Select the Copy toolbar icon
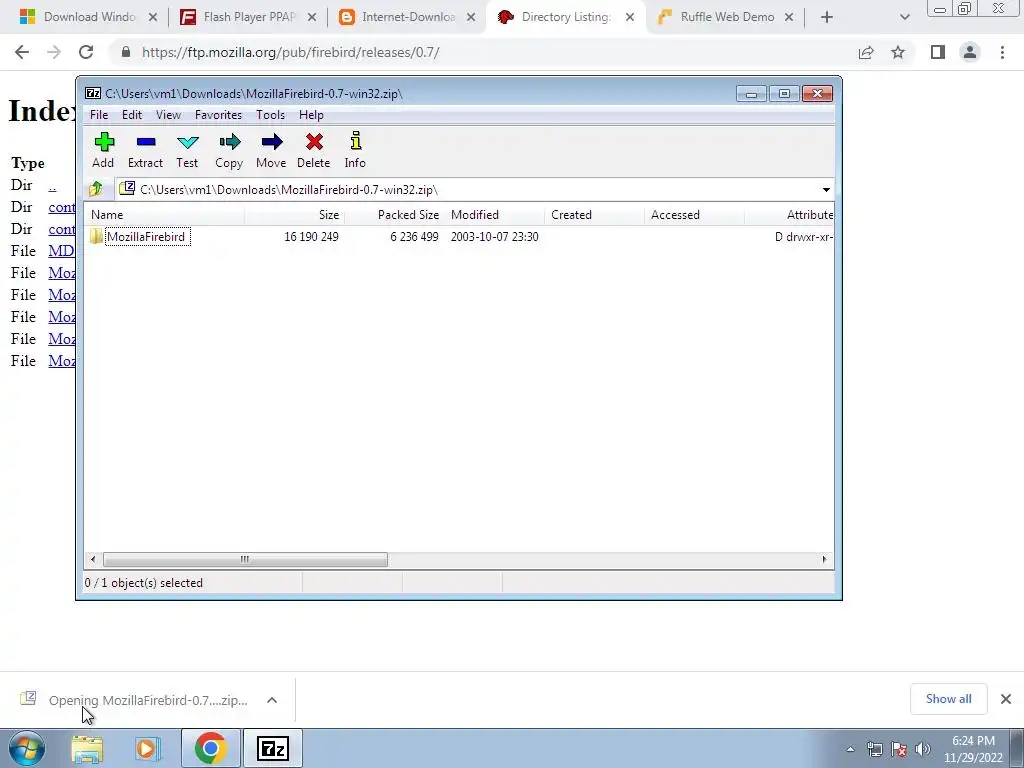 229,150
